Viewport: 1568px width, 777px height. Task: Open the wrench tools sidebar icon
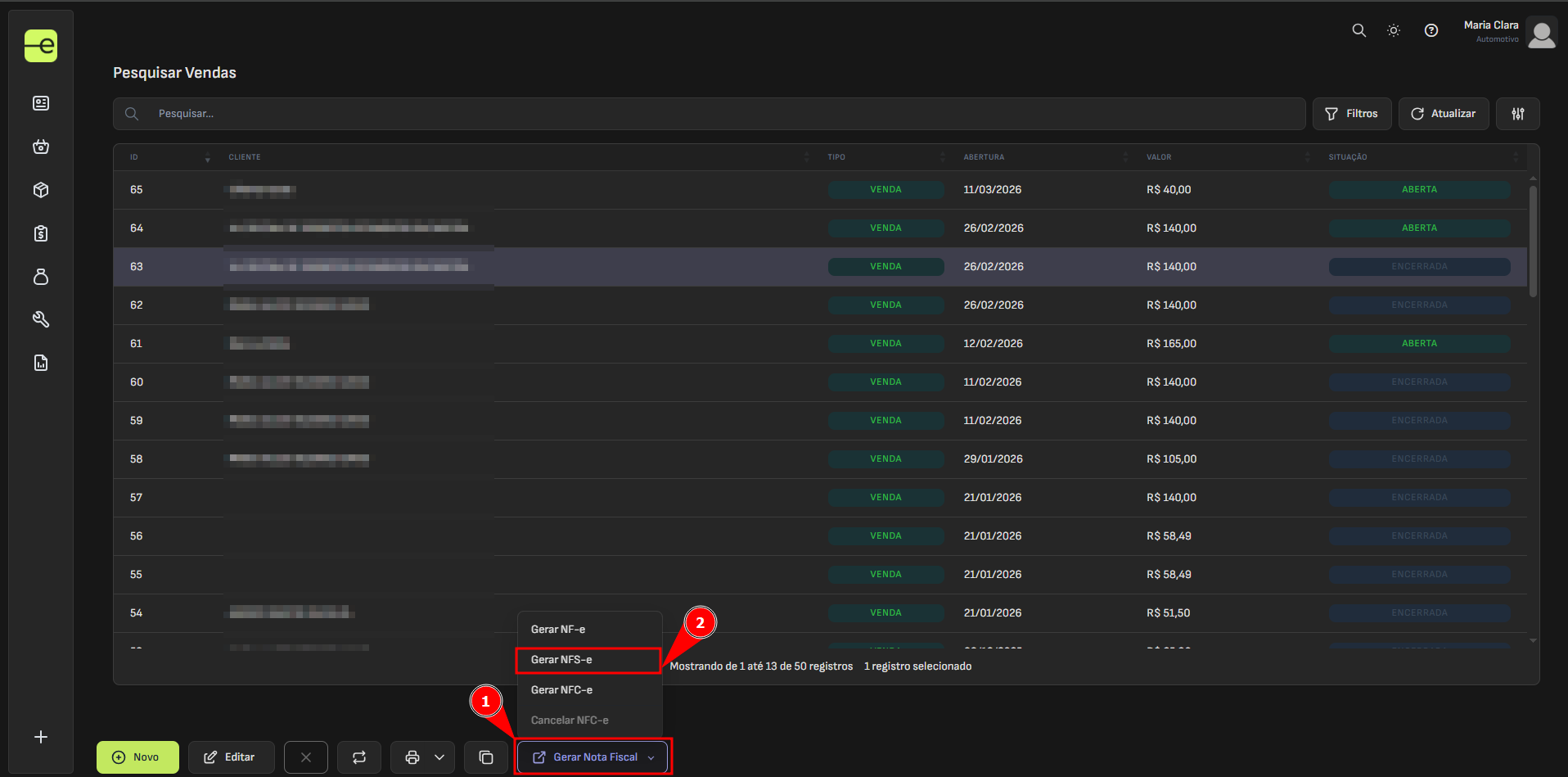41,319
